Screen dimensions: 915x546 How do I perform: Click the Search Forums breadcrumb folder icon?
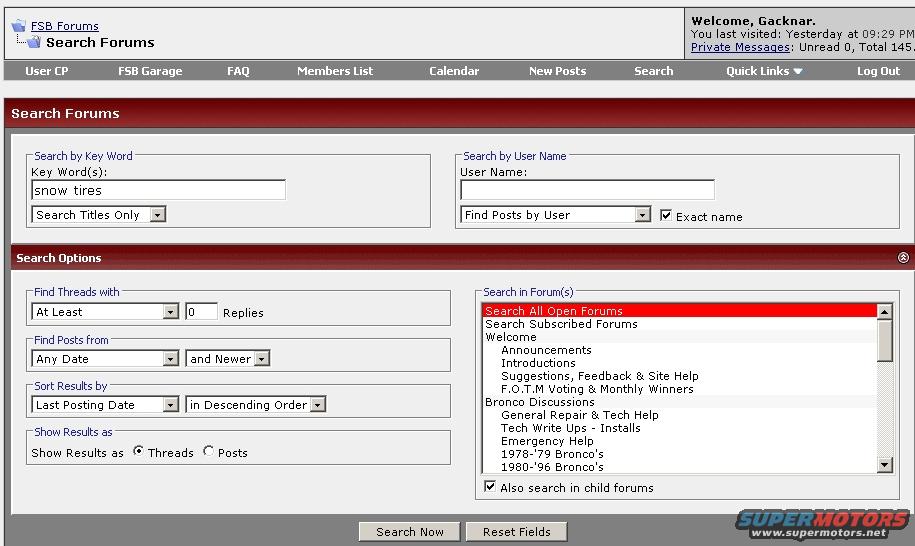(32, 42)
